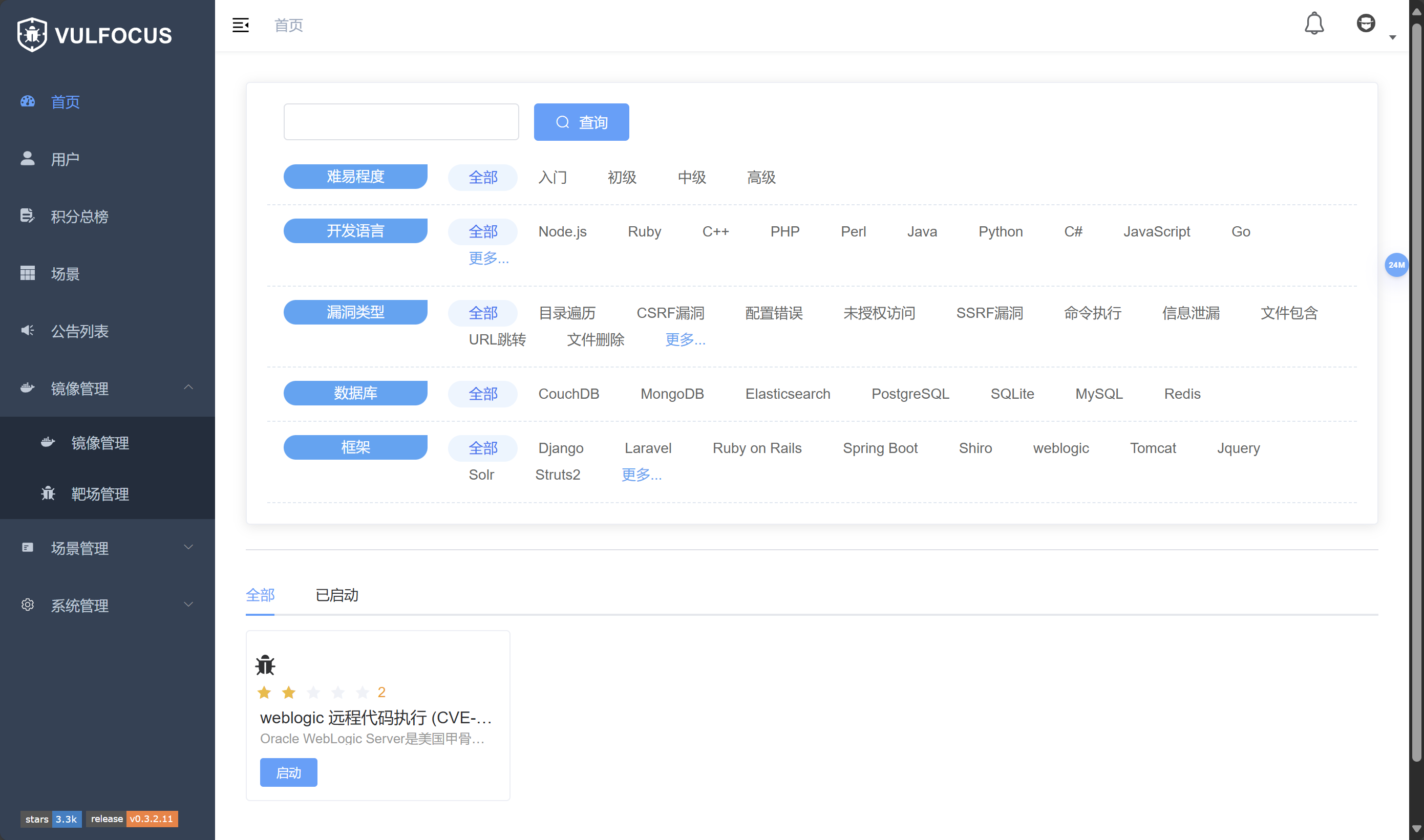Click the user avatar icon
The image size is (1424, 840).
pos(1365,24)
